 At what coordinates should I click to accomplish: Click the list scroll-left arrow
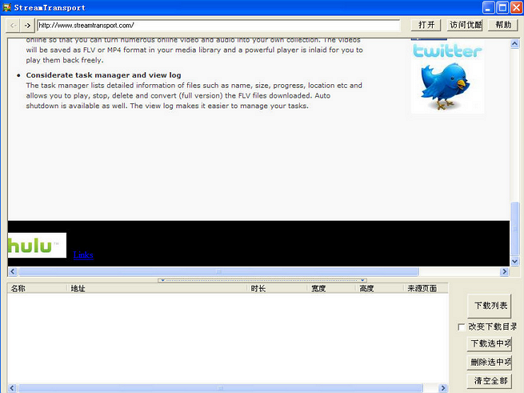click(x=12, y=388)
